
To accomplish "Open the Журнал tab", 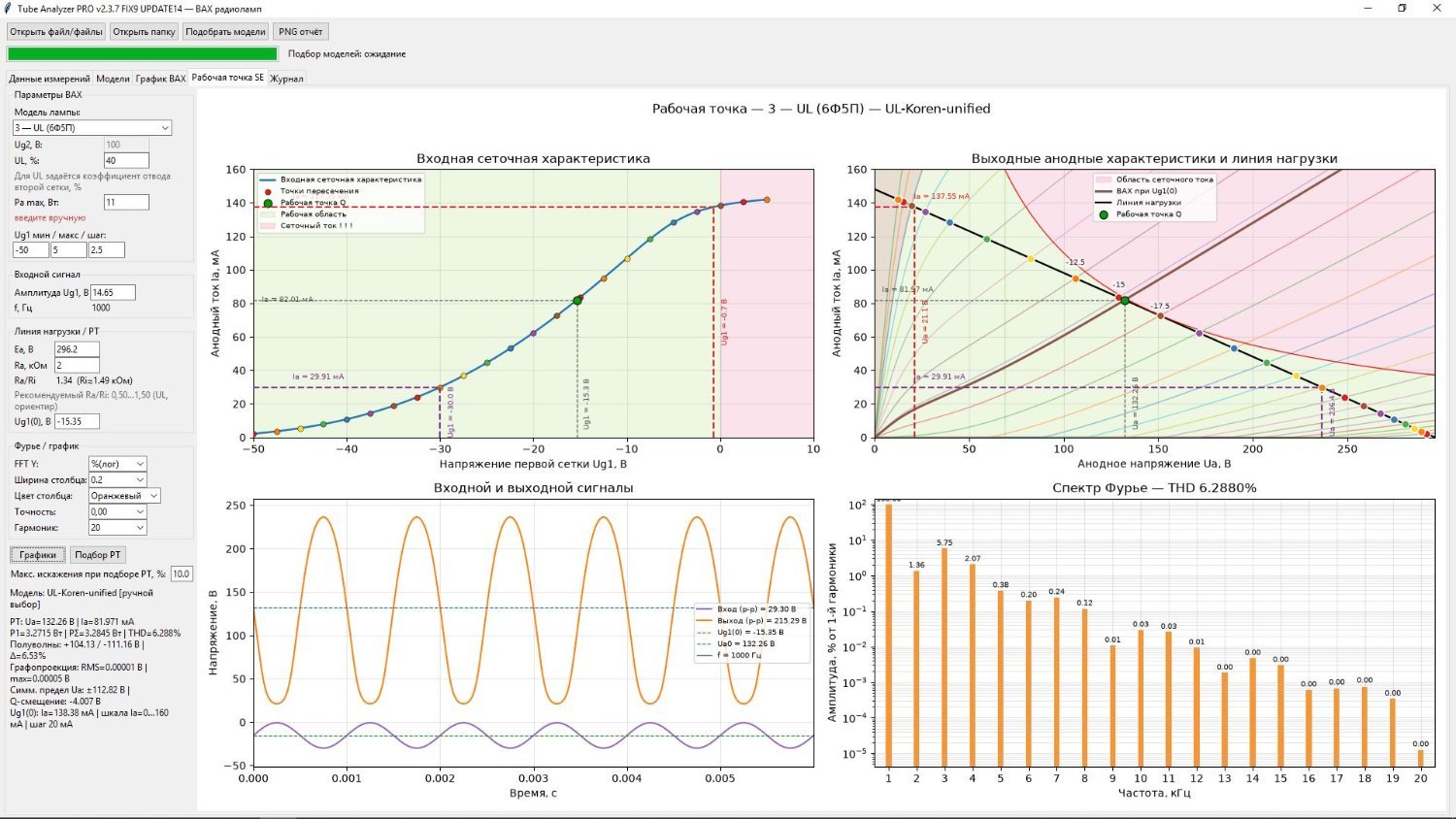I will coord(286,79).
